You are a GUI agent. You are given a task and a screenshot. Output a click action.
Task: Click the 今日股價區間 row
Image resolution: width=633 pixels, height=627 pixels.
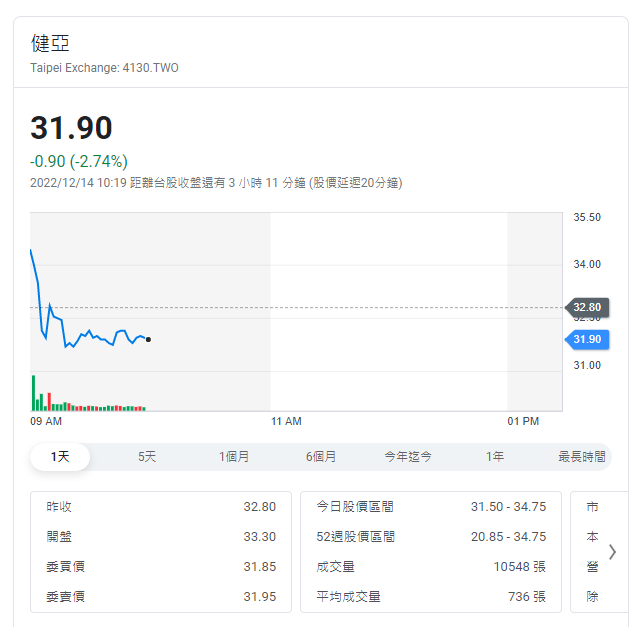coord(430,507)
